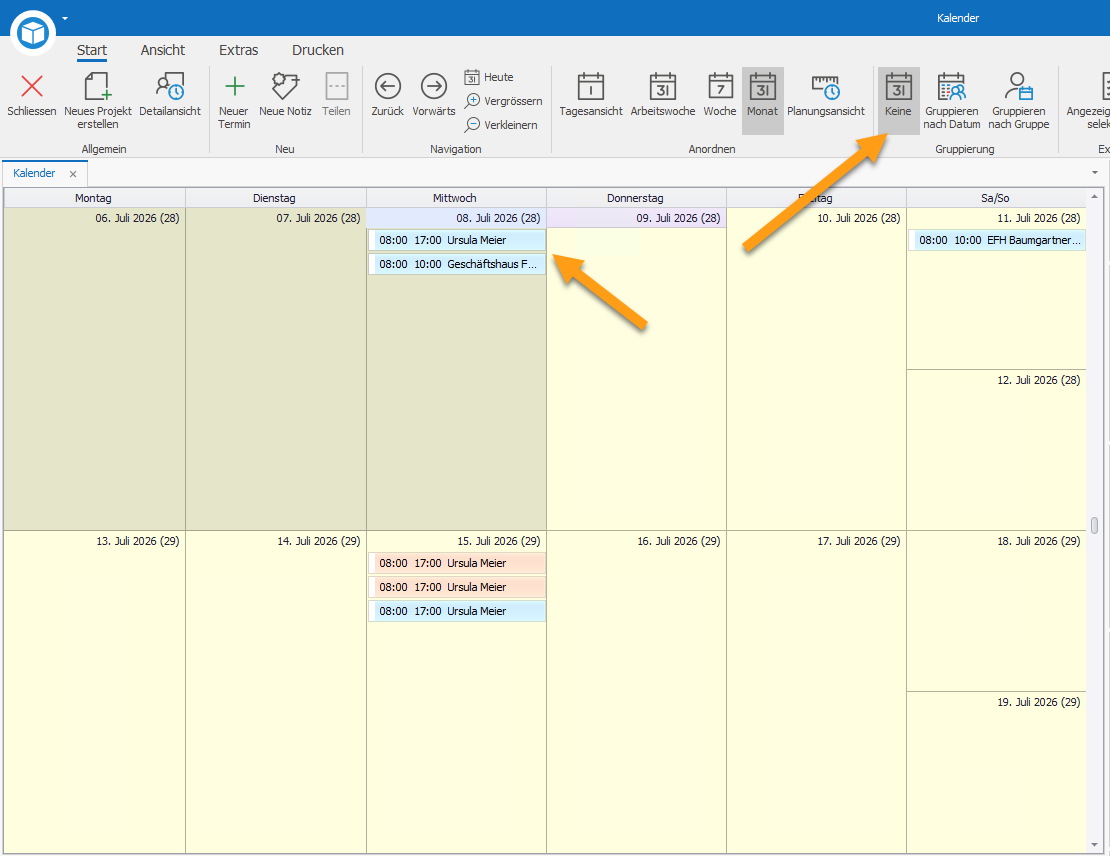Screen dimensions: 1110x856
Task: Add a new appointment via Neuer Termin
Action: (234, 101)
